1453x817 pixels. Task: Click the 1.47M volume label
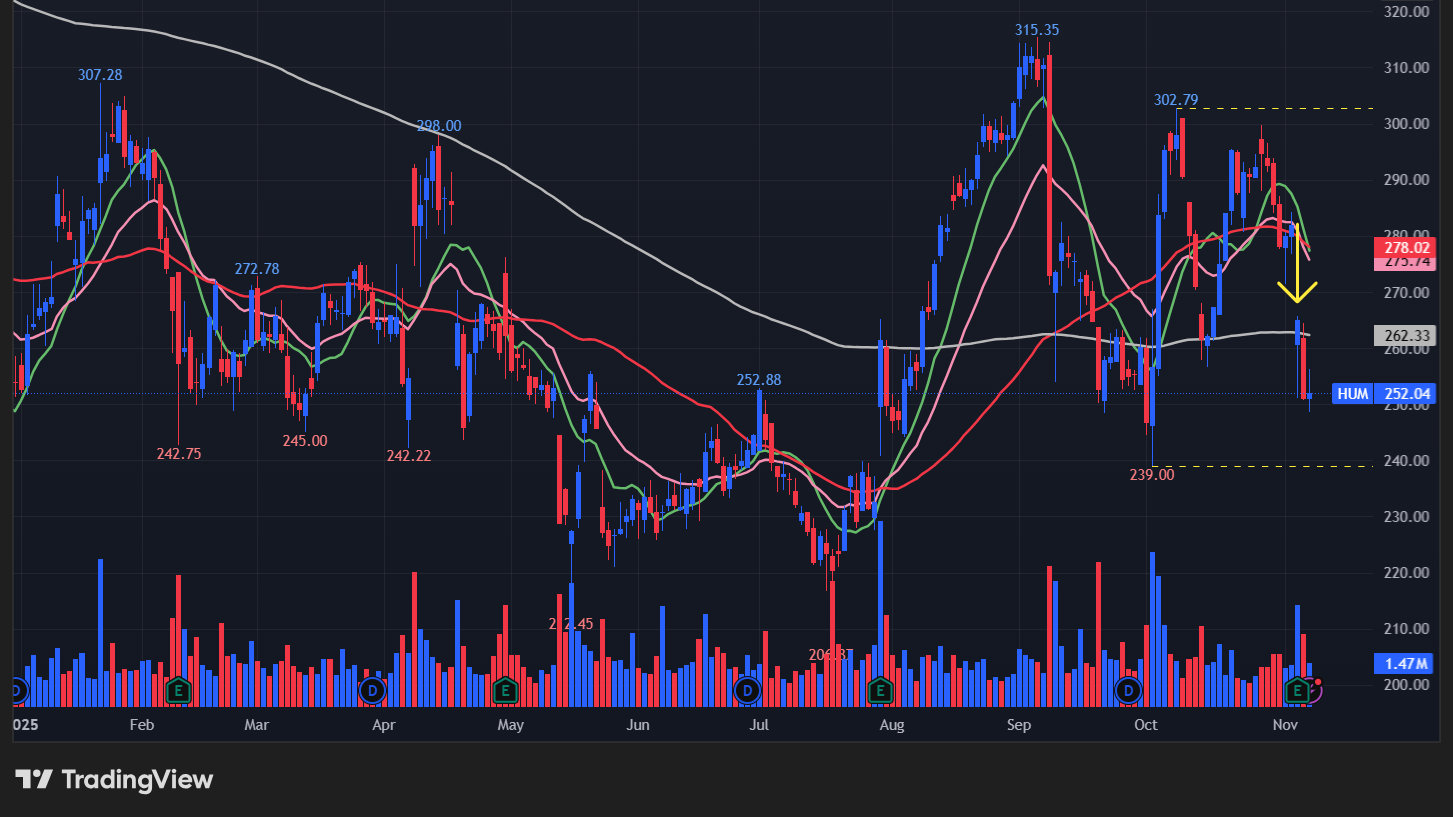pos(1407,663)
